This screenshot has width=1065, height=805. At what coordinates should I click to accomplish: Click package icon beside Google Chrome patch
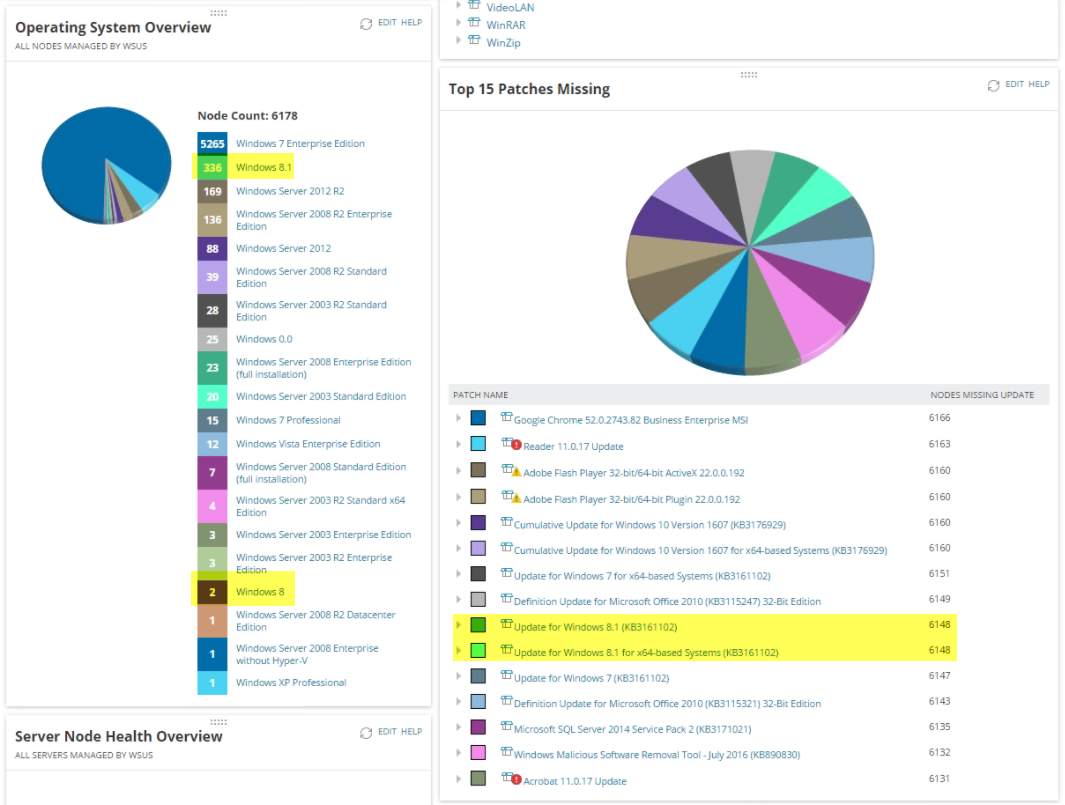507,417
